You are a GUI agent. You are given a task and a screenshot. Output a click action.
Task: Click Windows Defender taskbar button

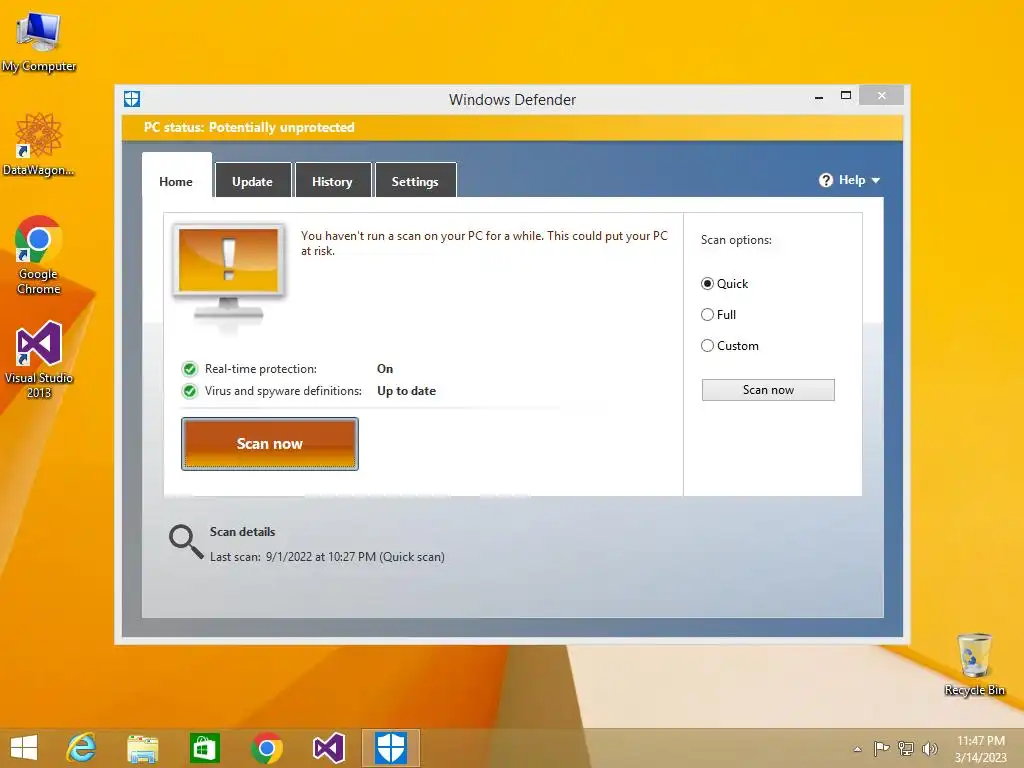pos(391,748)
